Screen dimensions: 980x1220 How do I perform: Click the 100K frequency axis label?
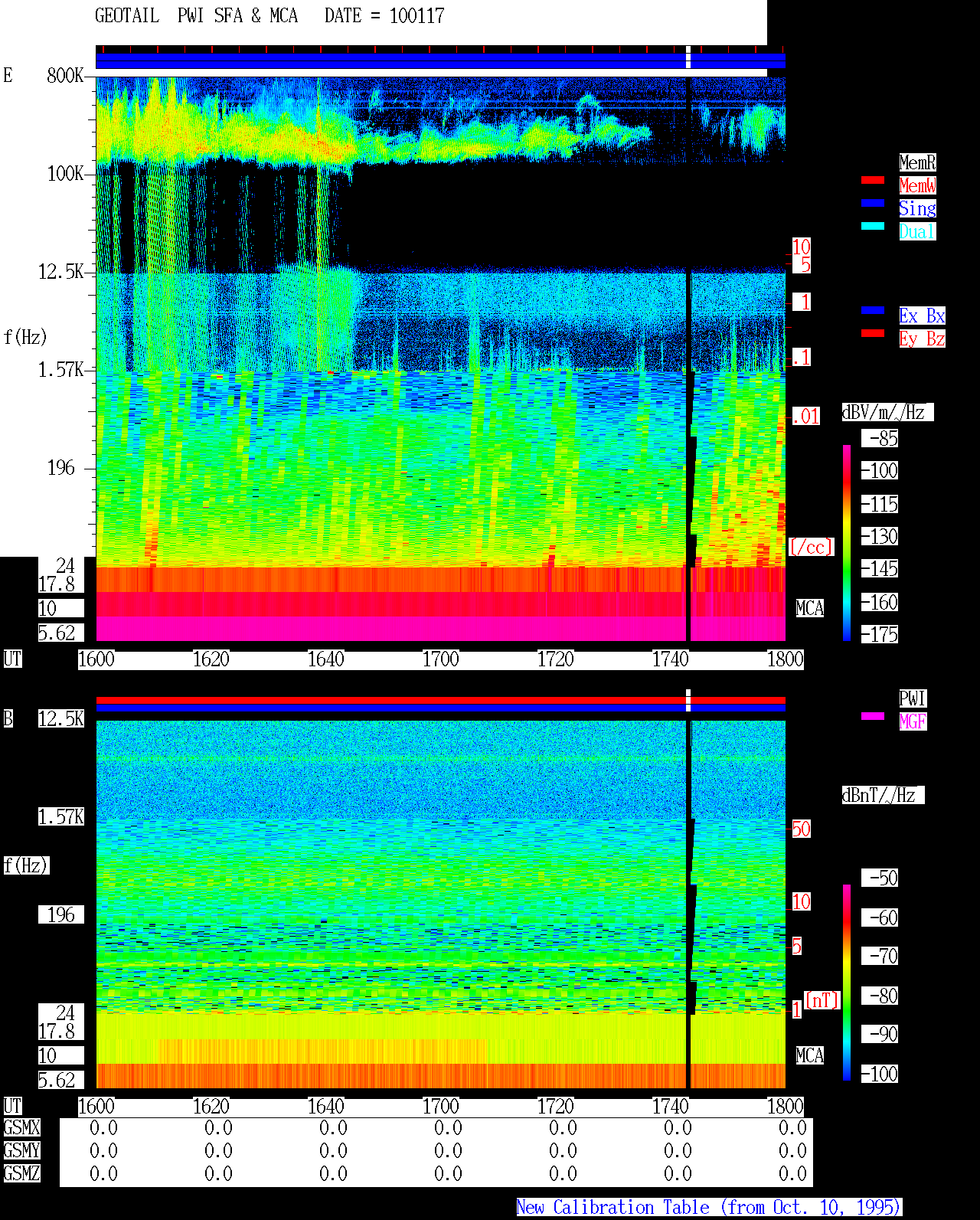(x=65, y=174)
